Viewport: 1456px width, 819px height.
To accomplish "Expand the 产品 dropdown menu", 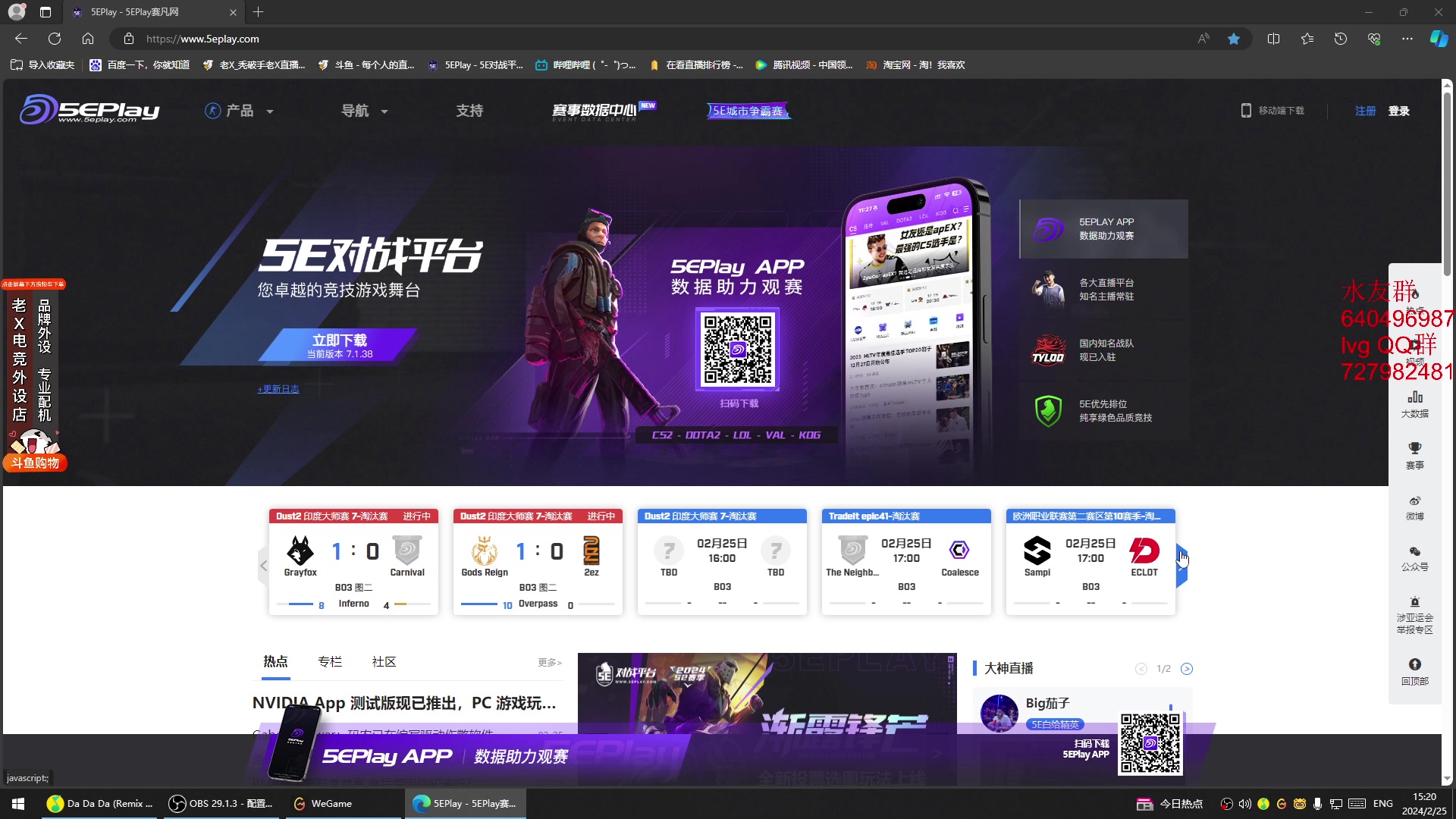I will coord(239,111).
